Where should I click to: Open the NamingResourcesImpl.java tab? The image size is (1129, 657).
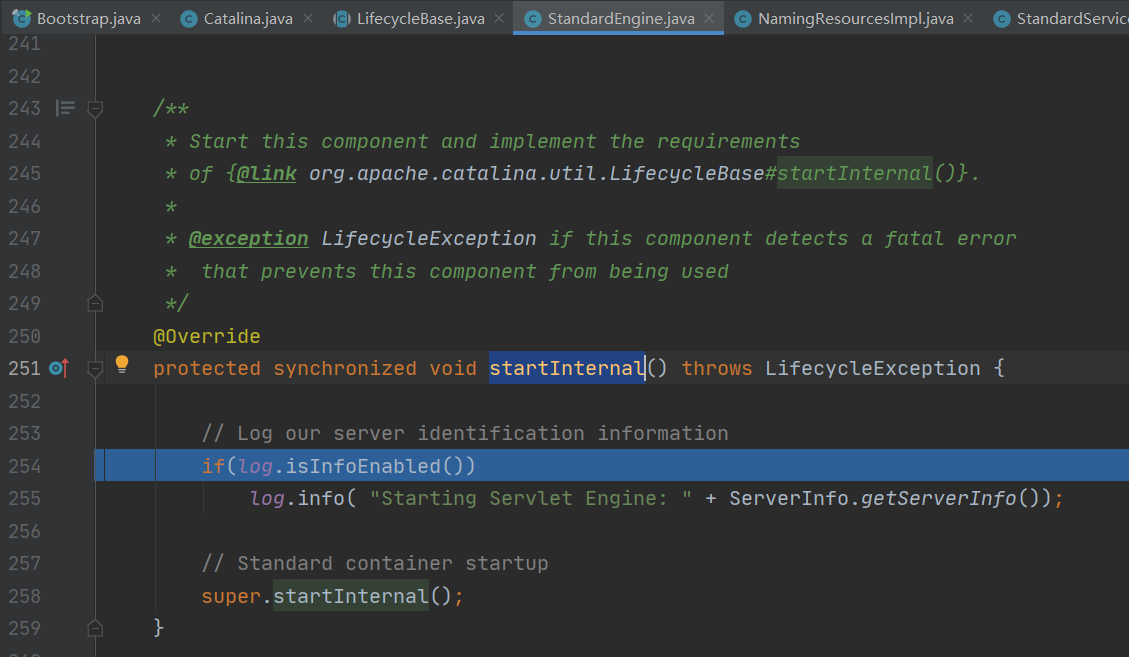point(855,19)
